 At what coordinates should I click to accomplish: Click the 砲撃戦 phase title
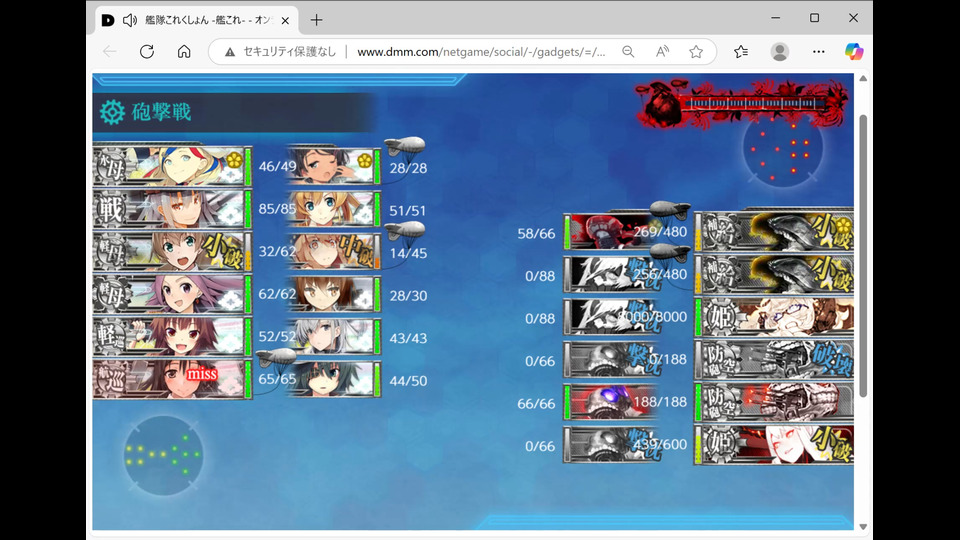pos(162,112)
